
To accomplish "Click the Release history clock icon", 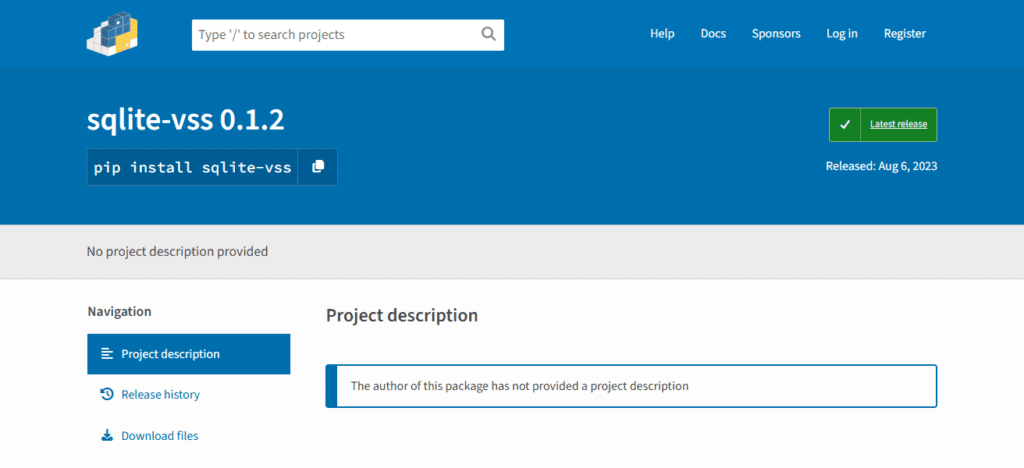I will pos(107,394).
